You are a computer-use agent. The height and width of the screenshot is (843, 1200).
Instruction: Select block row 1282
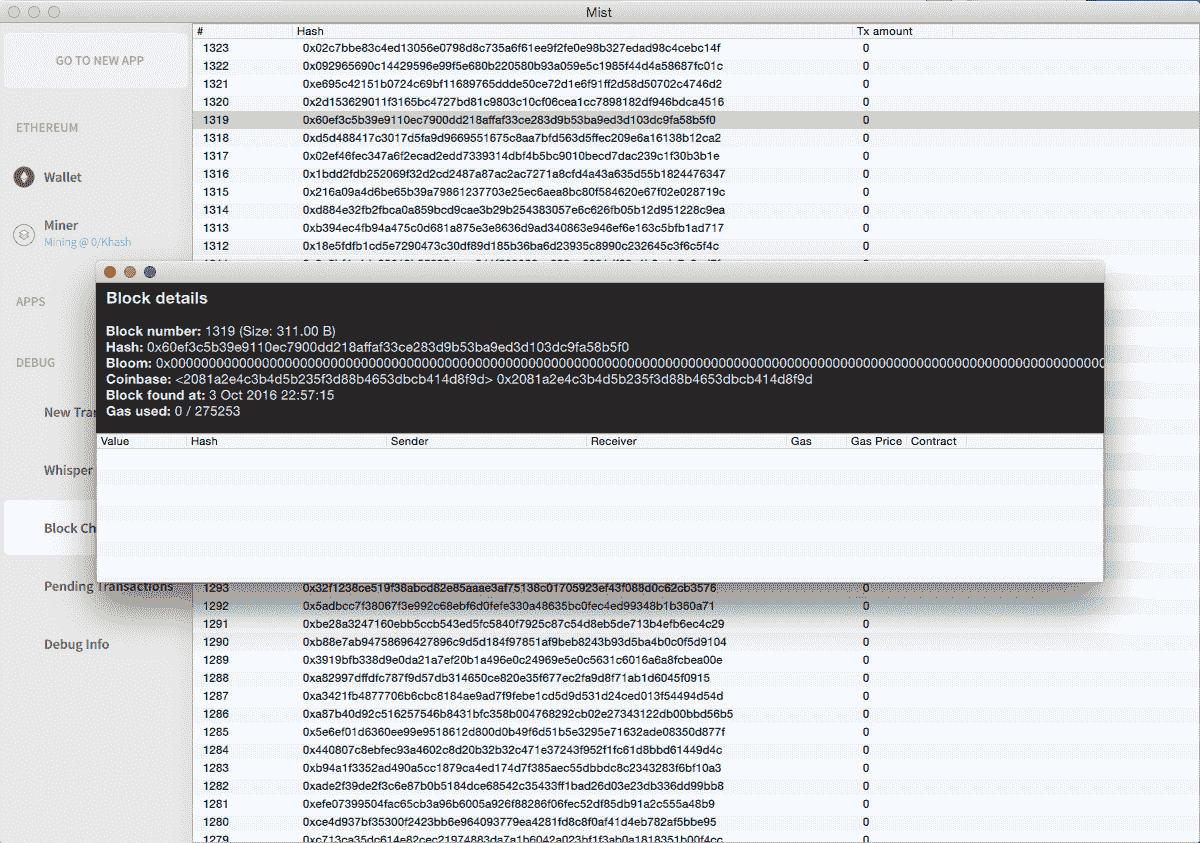696,786
